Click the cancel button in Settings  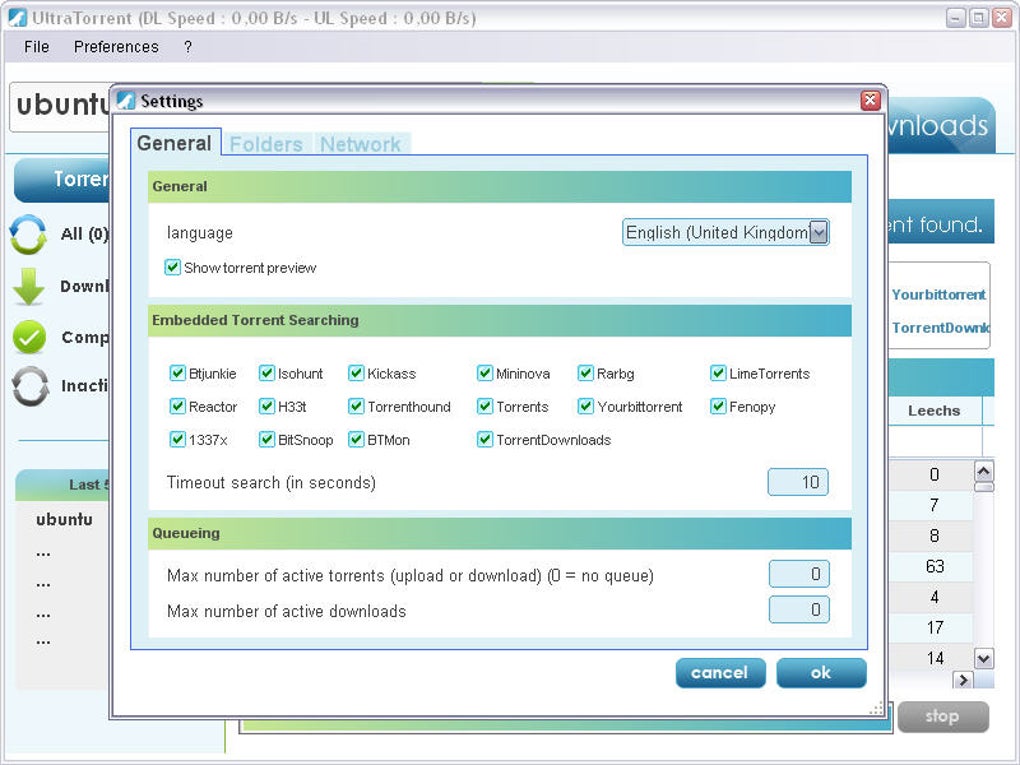(720, 673)
